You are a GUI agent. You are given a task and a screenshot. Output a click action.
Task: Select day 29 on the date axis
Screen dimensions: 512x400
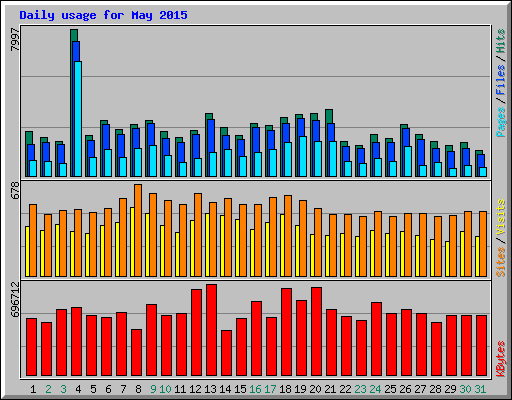450,389
